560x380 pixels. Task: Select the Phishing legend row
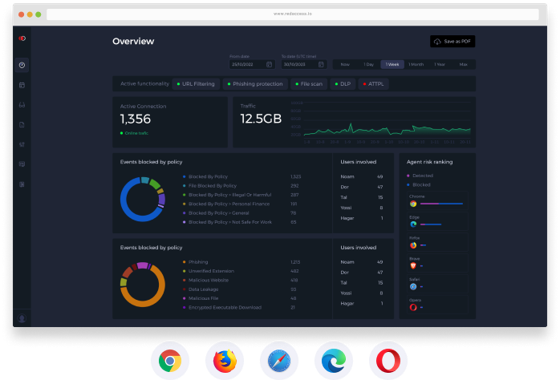coord(242,262)
